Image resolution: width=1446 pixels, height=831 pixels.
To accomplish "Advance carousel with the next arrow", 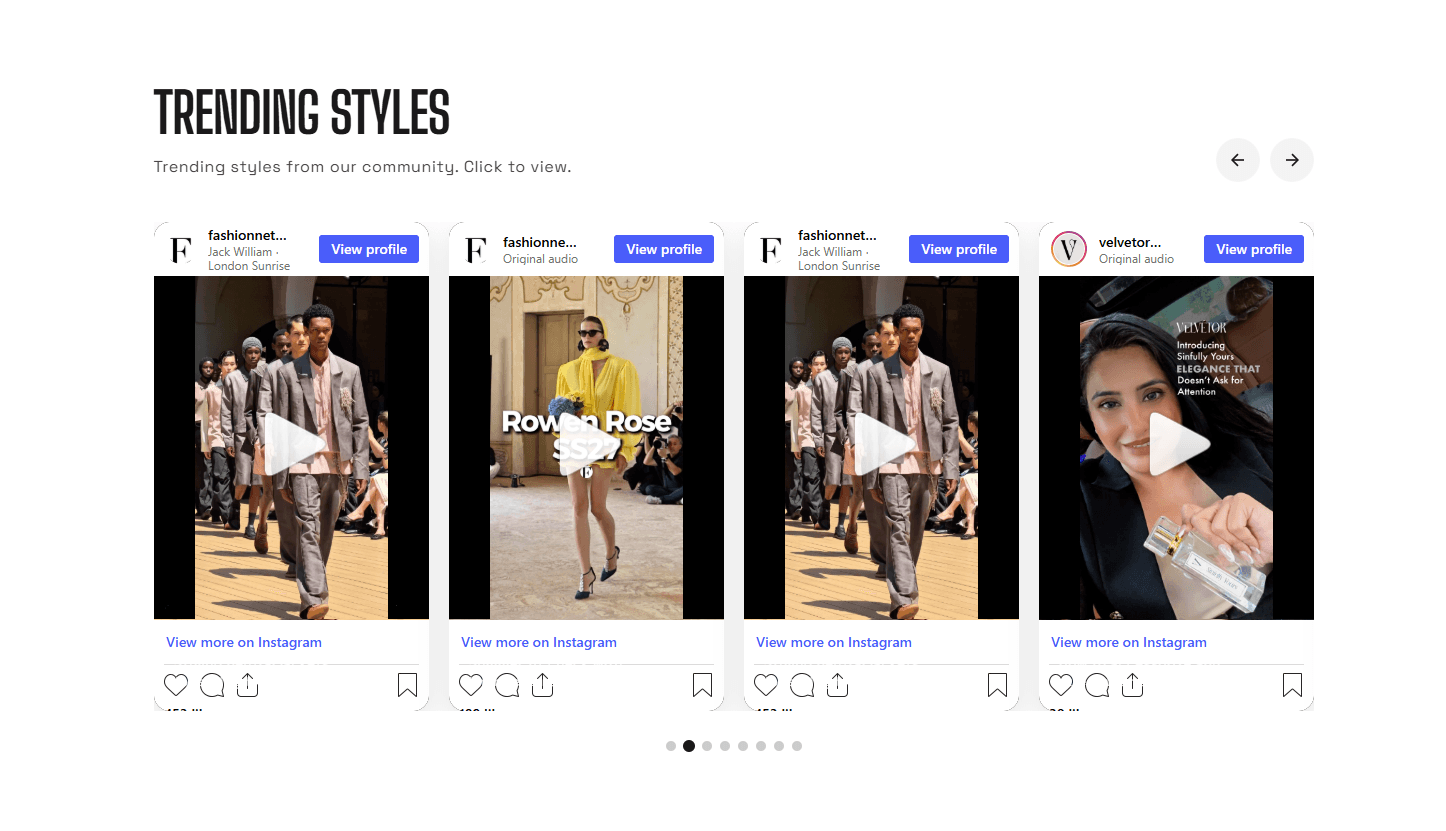I will click(1292, 160).
